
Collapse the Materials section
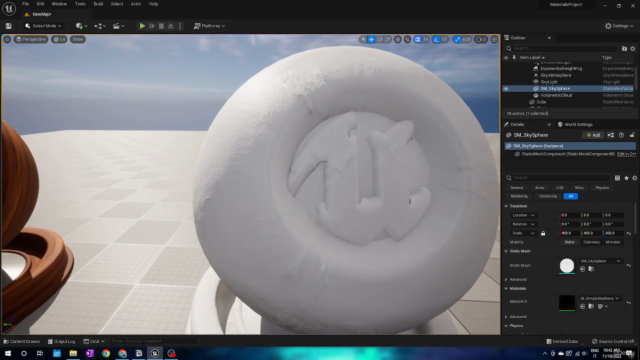click(506, 289)
